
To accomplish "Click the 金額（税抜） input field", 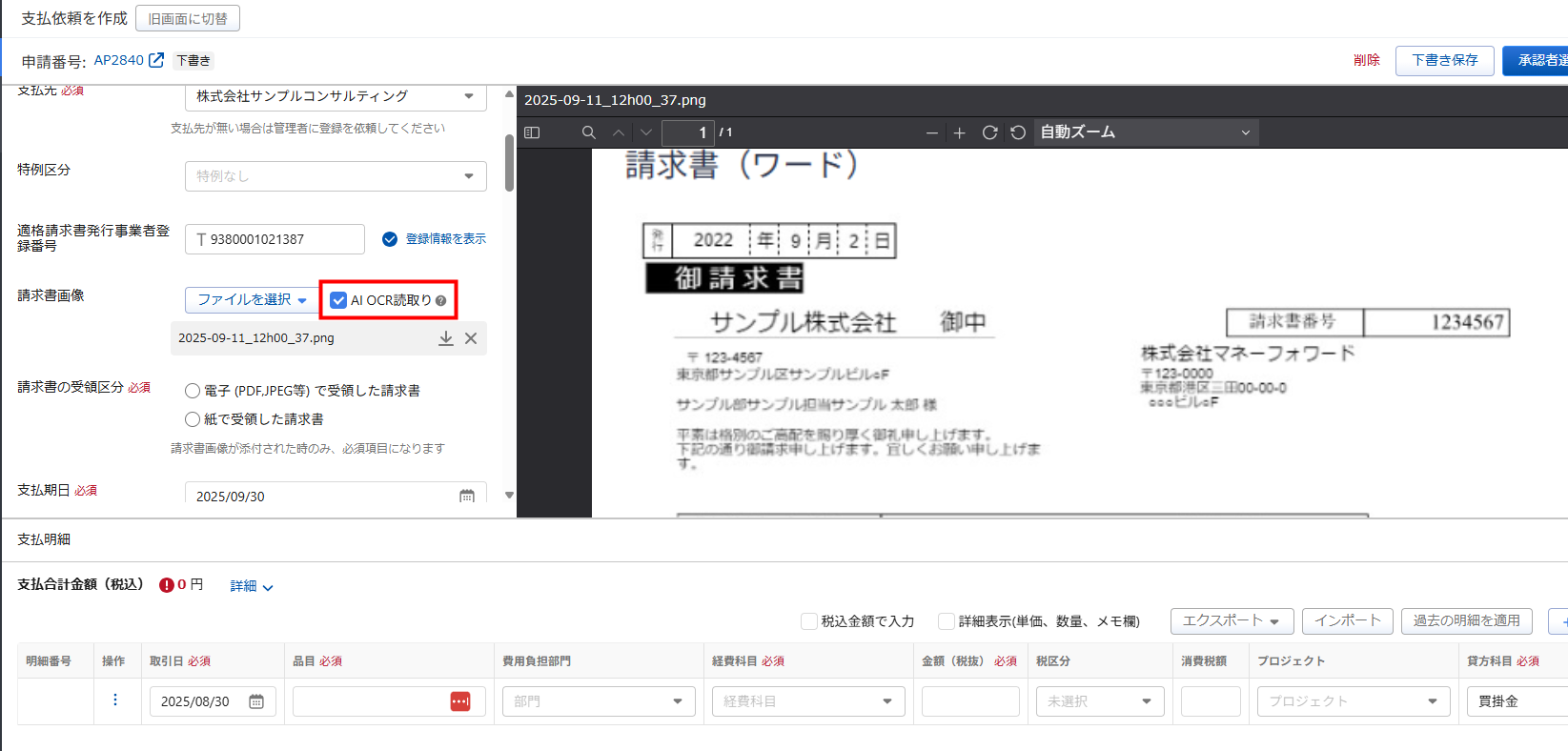I will [969, 701].
